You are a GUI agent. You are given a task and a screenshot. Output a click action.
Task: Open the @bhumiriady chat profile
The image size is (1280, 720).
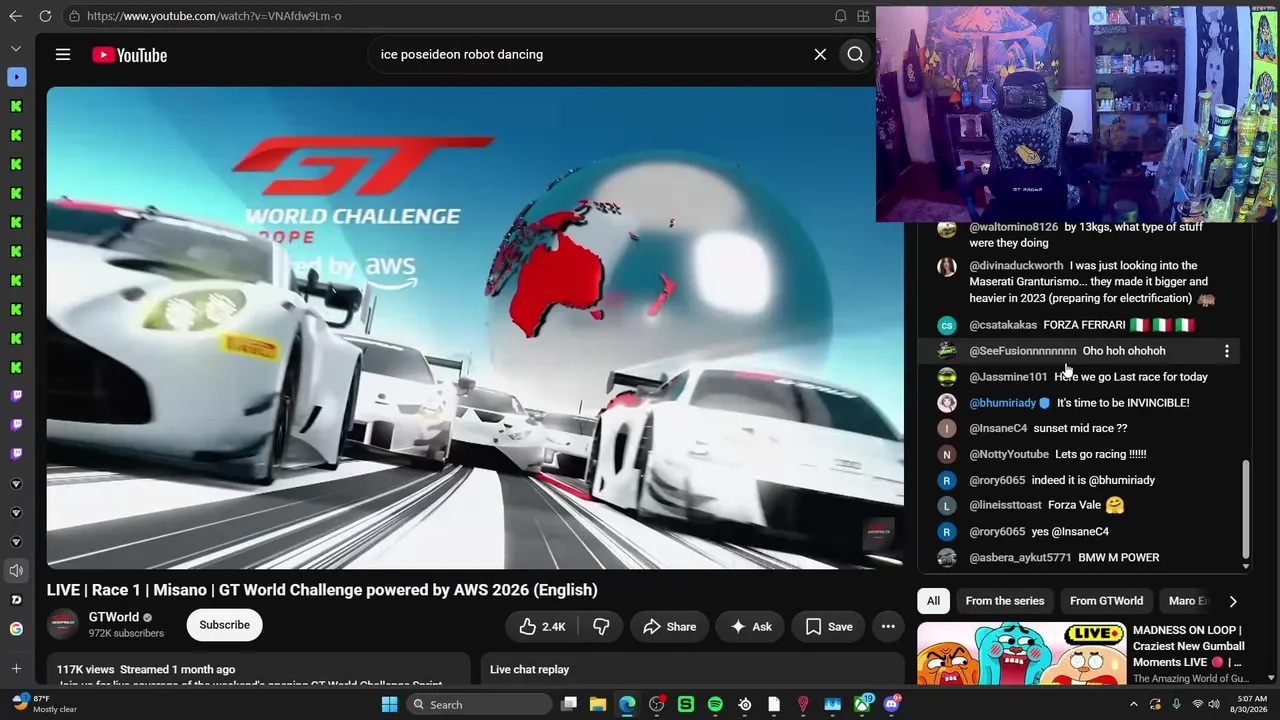(x=1003, y=403)
